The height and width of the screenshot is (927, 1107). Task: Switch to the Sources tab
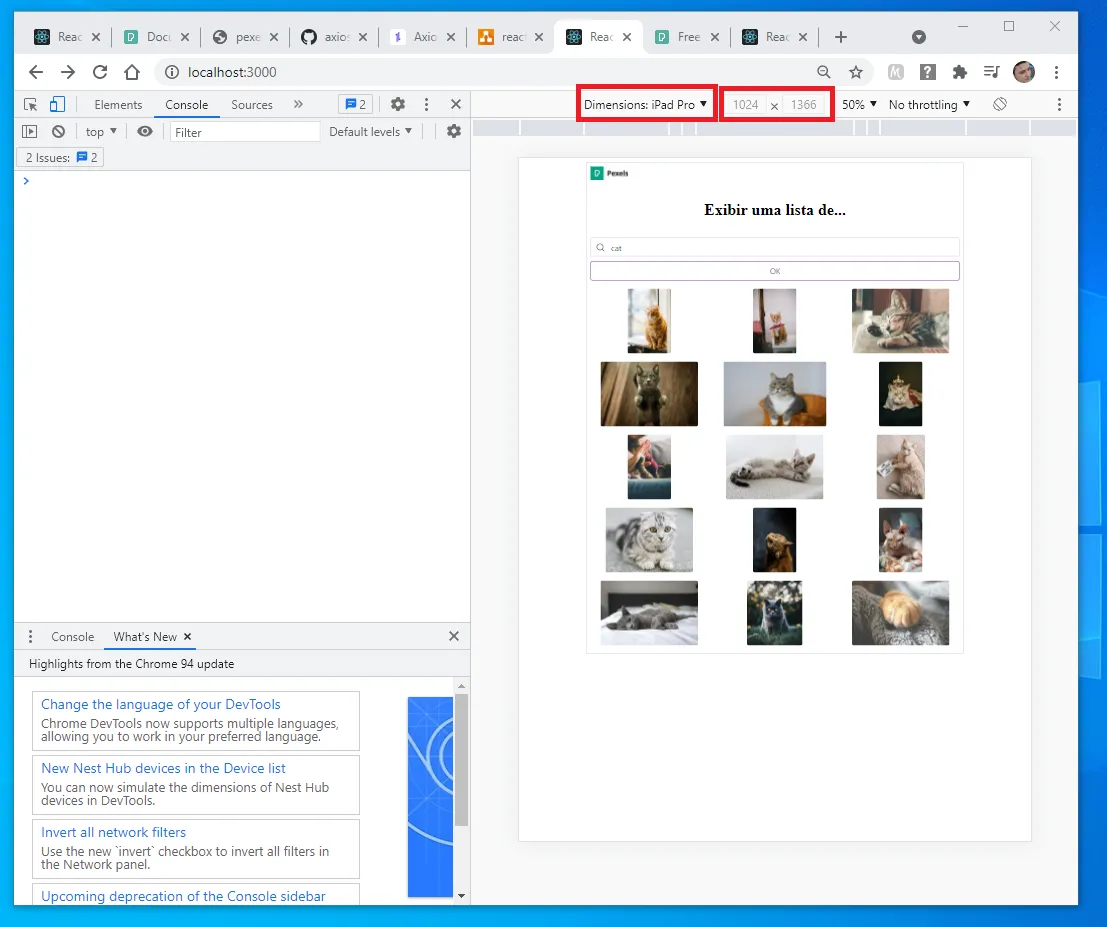(251, 104)
